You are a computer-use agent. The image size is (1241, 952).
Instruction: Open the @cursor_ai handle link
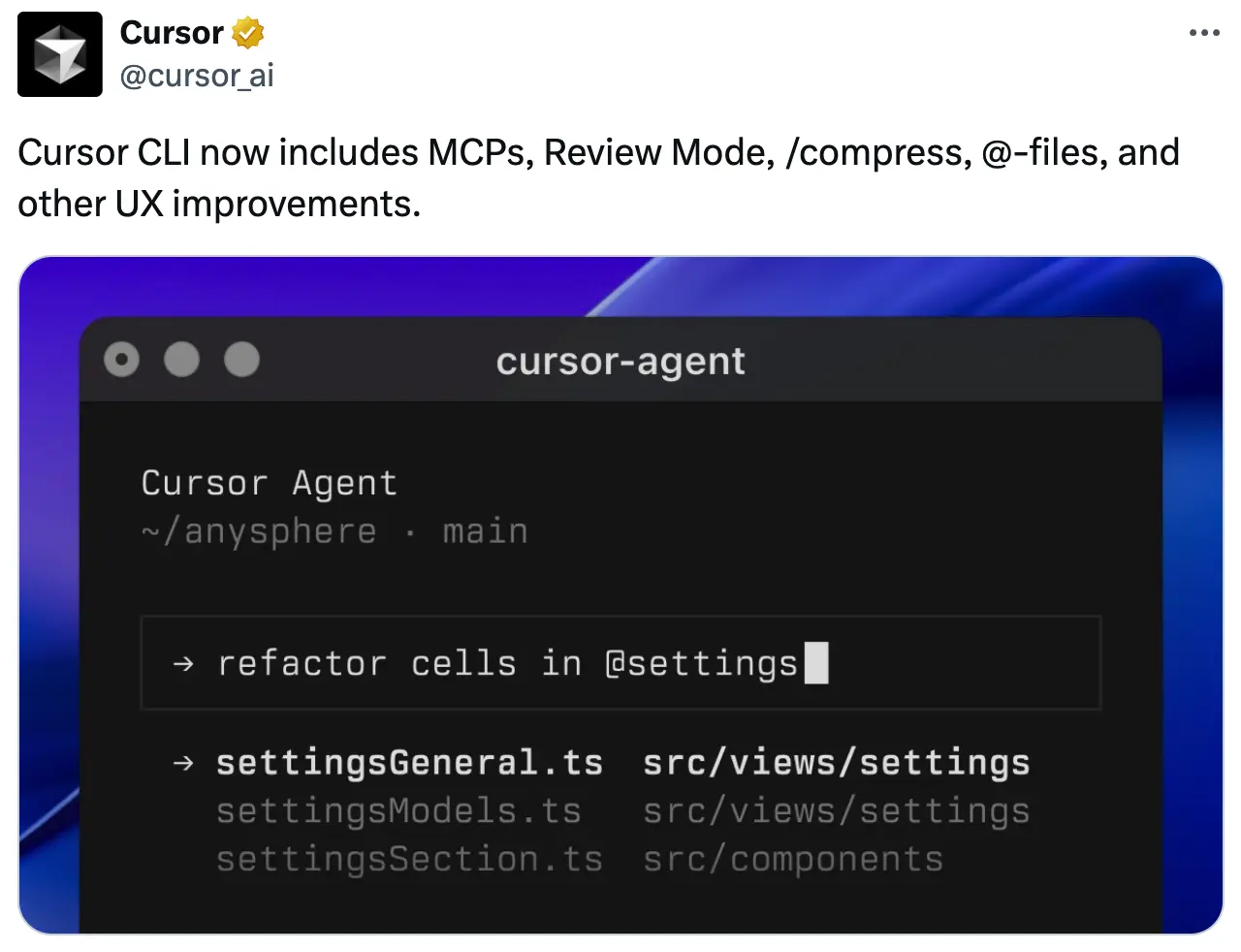(197, 76)
